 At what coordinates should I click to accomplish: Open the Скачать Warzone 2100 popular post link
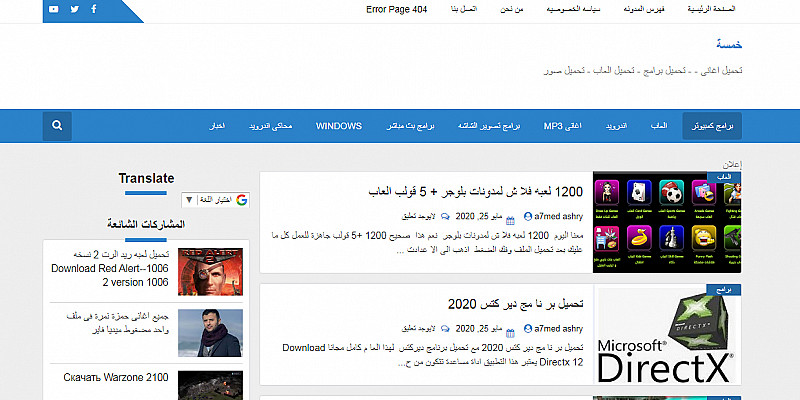pos(116,378)
